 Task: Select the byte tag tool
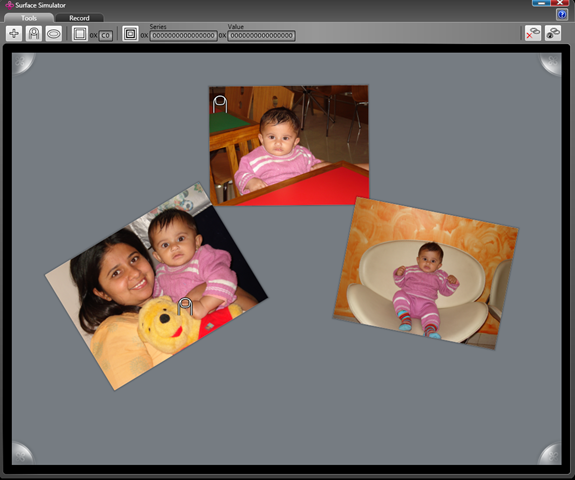(x=80, y=34)
